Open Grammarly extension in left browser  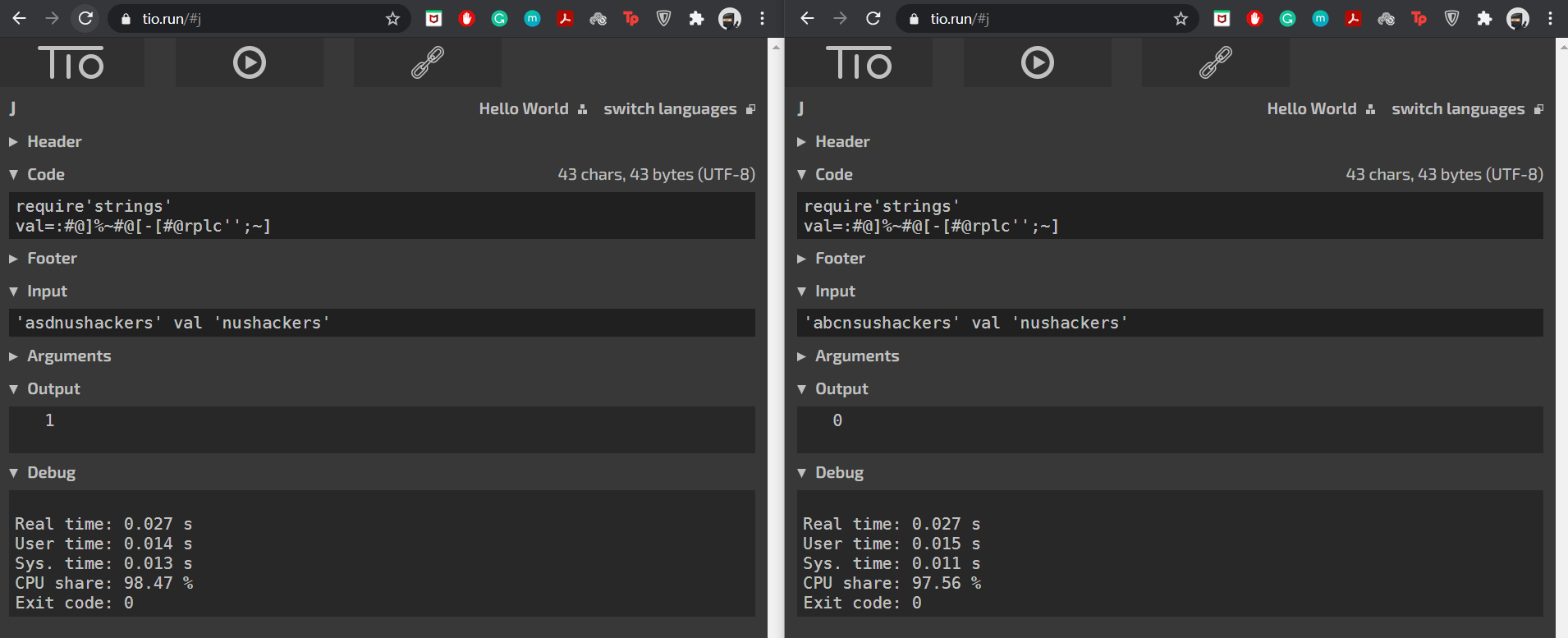[499, 18]
